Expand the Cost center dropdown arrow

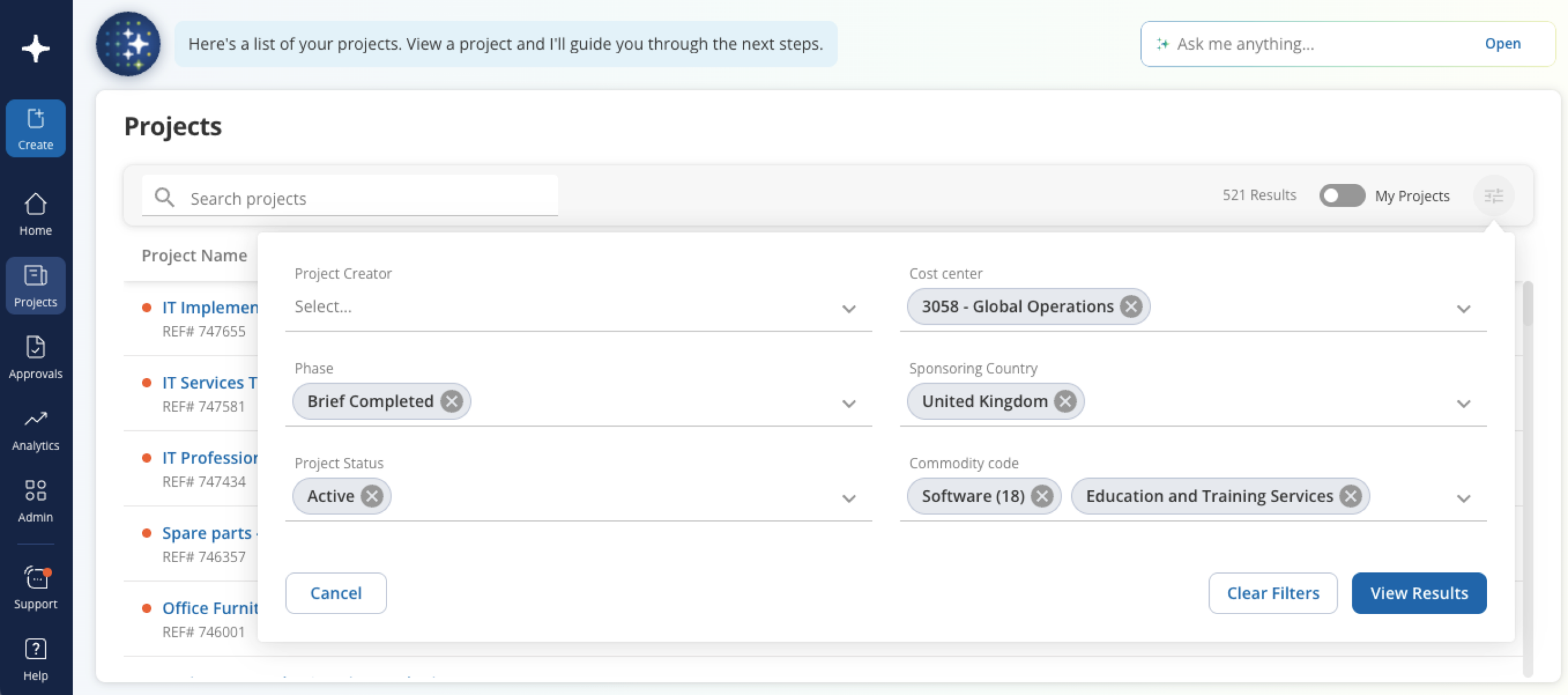click(x=1463, y=308)
